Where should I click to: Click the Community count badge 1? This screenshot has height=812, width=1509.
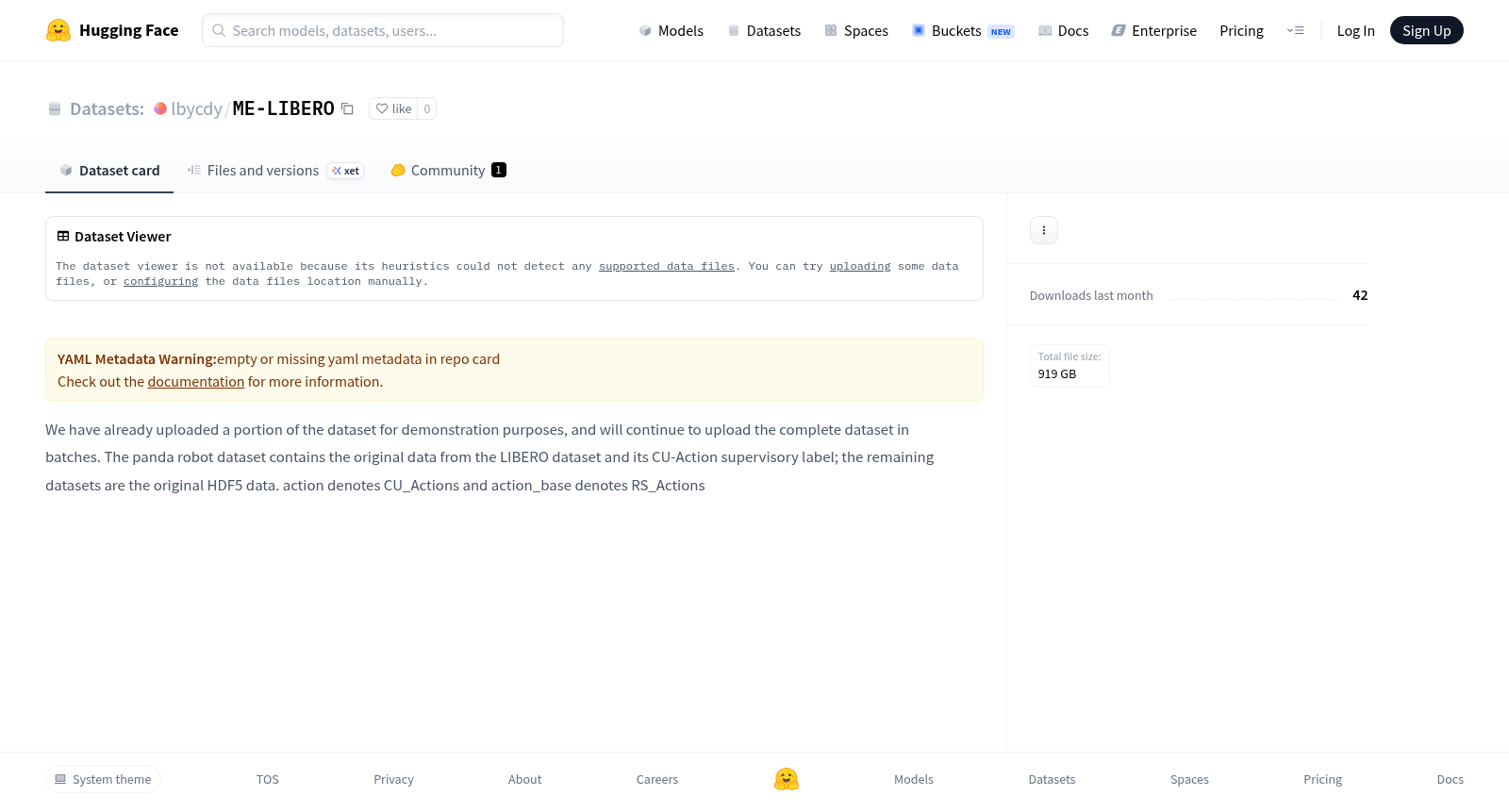(499, 170)
